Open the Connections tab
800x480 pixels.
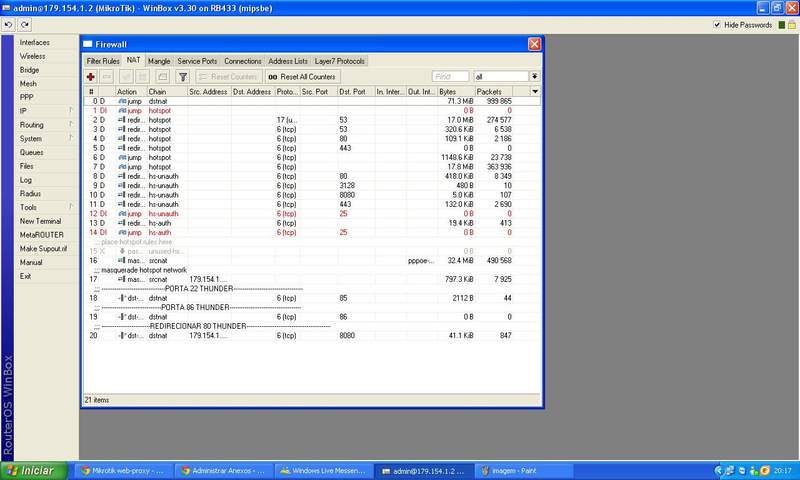pyautogui.click(x=243, y=61)
